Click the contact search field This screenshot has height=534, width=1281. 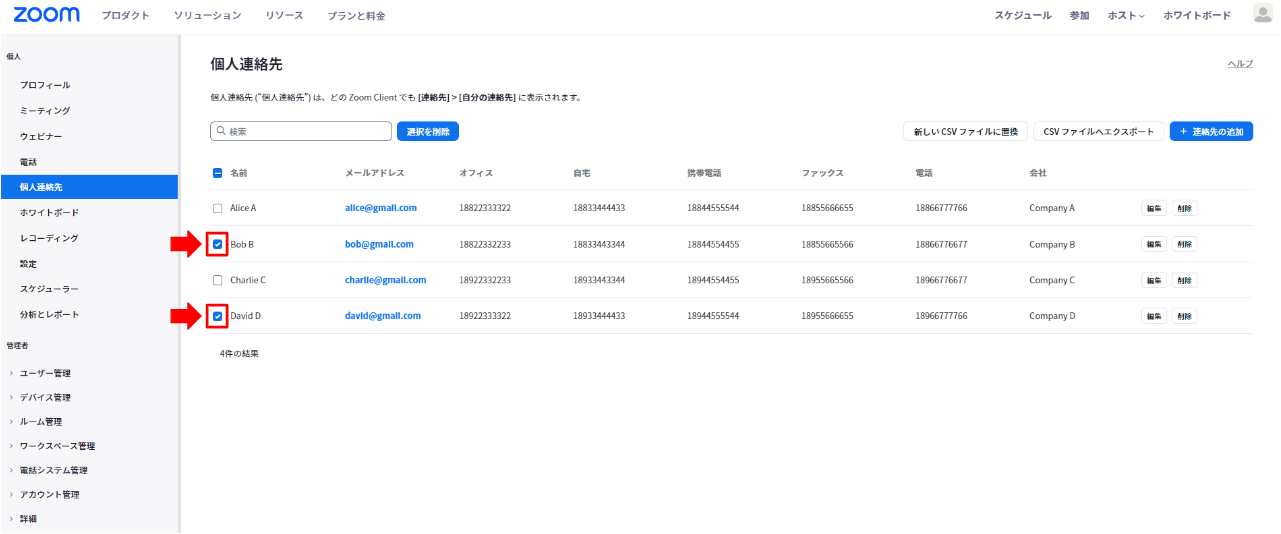pos(301,131)
